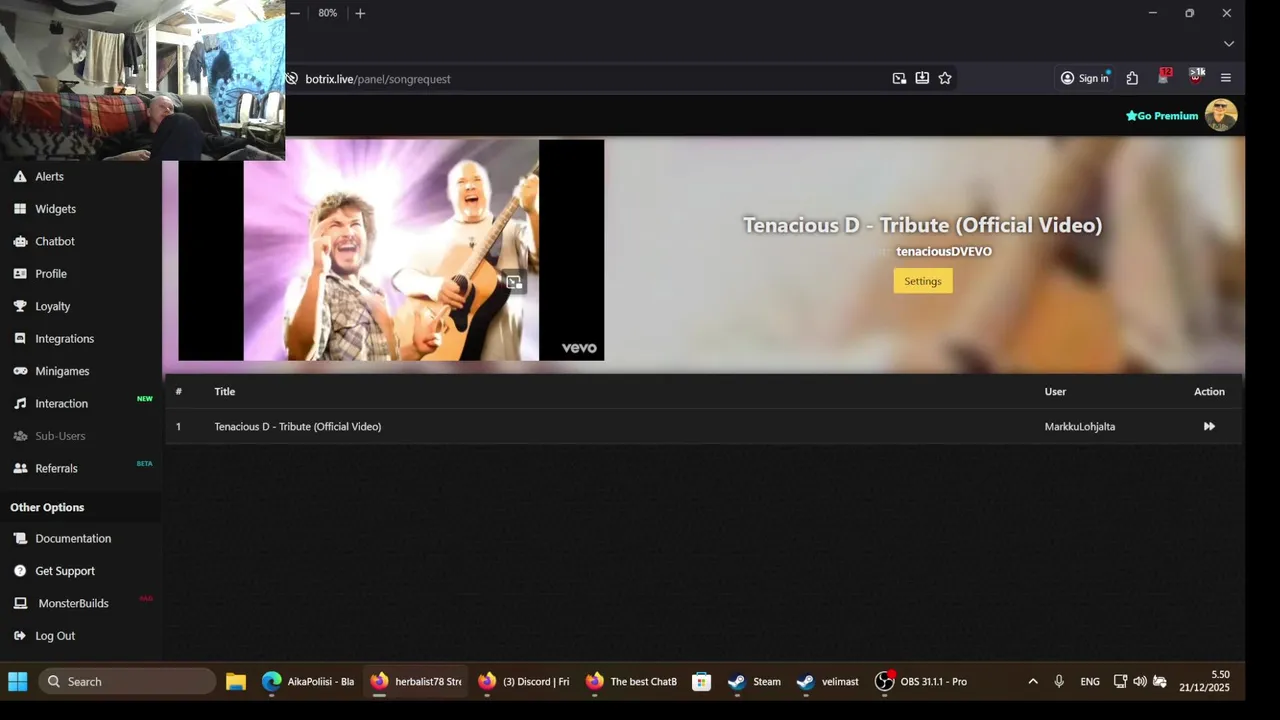The height and width of the screenshot is (720, 1280).
Task: Click the 80% zoom level indicator
Action: point(328,13)
